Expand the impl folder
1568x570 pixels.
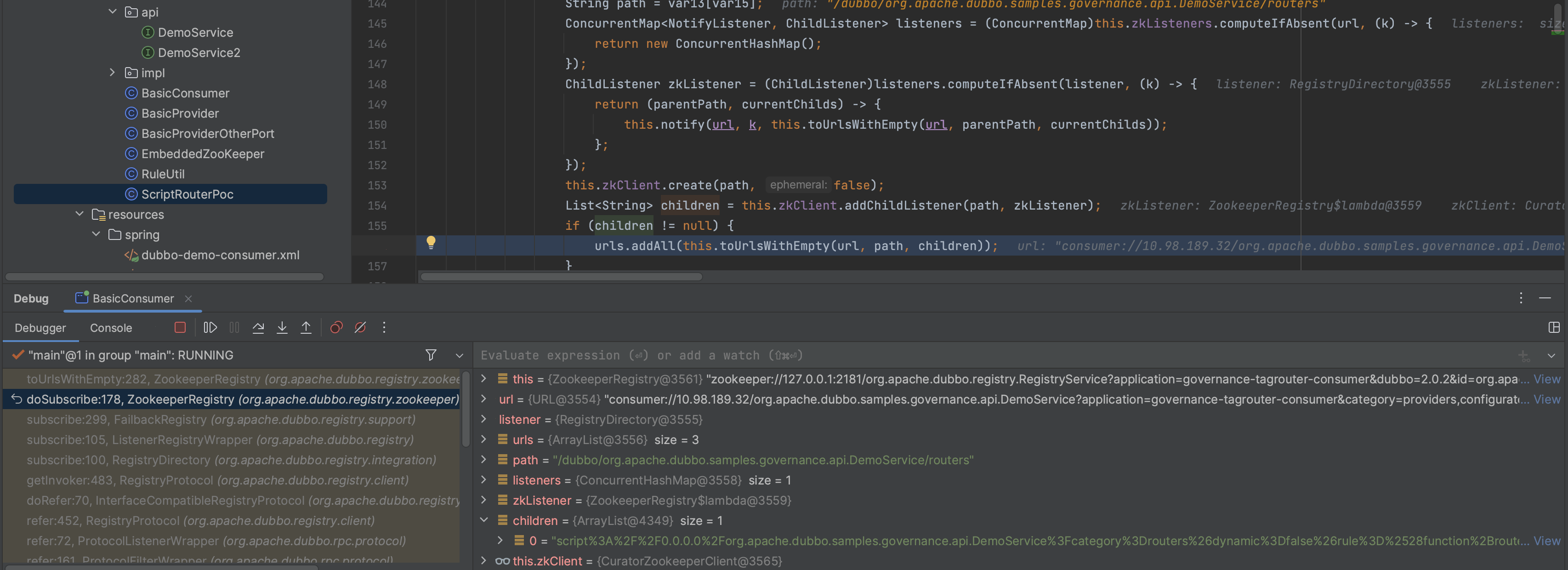(x=113, y=73)
